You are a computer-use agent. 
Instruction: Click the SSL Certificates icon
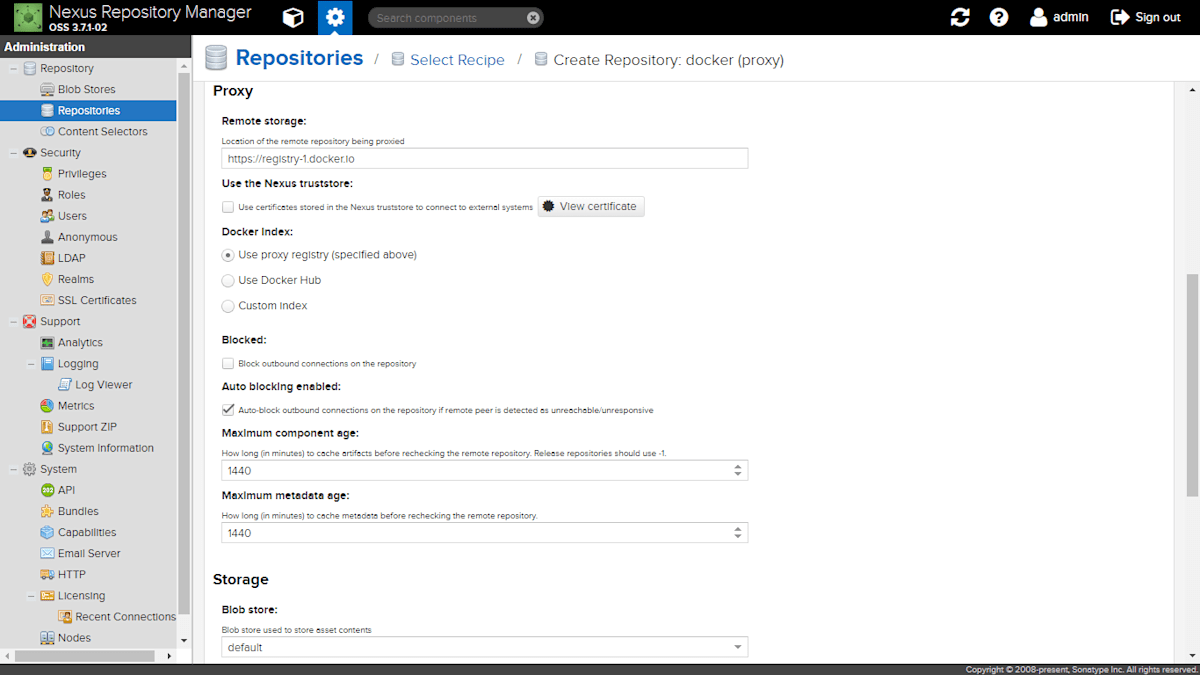point(47,300)
